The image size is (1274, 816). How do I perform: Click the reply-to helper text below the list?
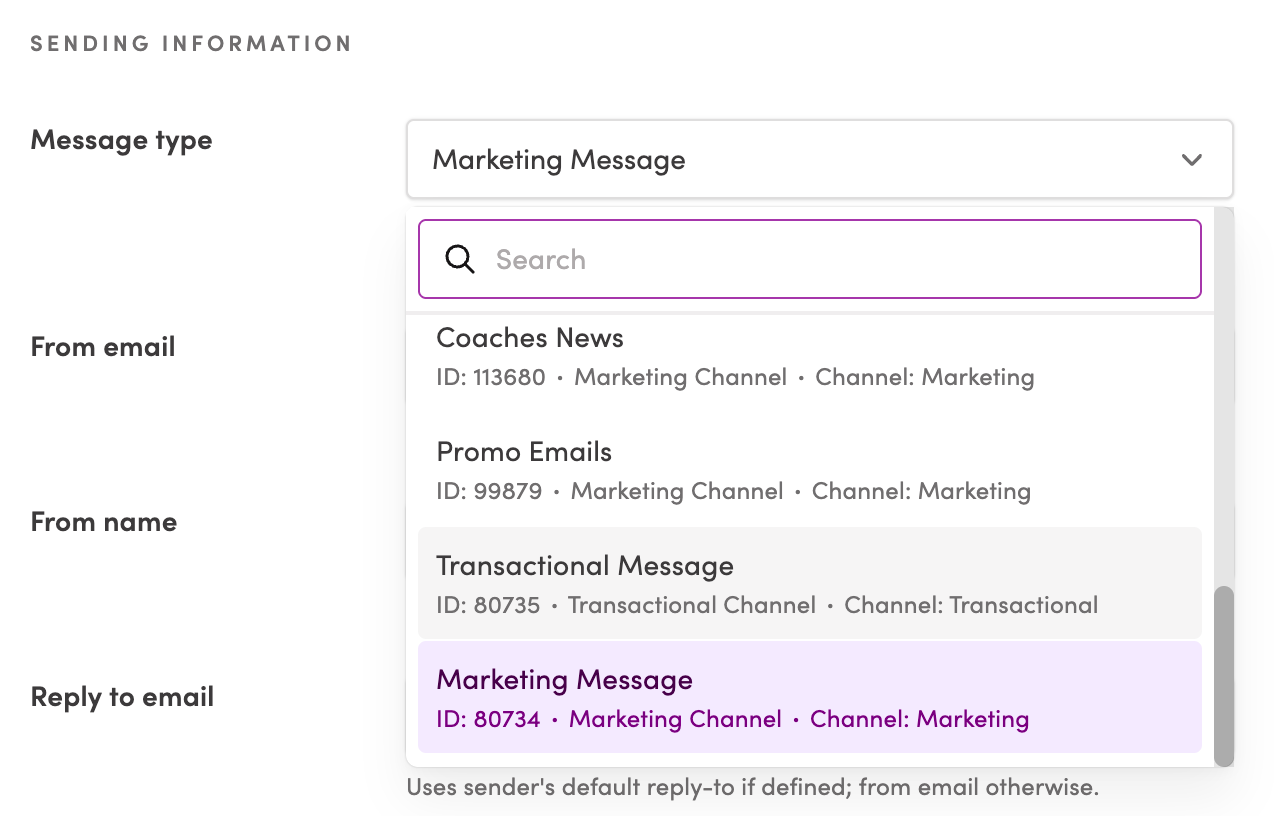click(752, 788)
